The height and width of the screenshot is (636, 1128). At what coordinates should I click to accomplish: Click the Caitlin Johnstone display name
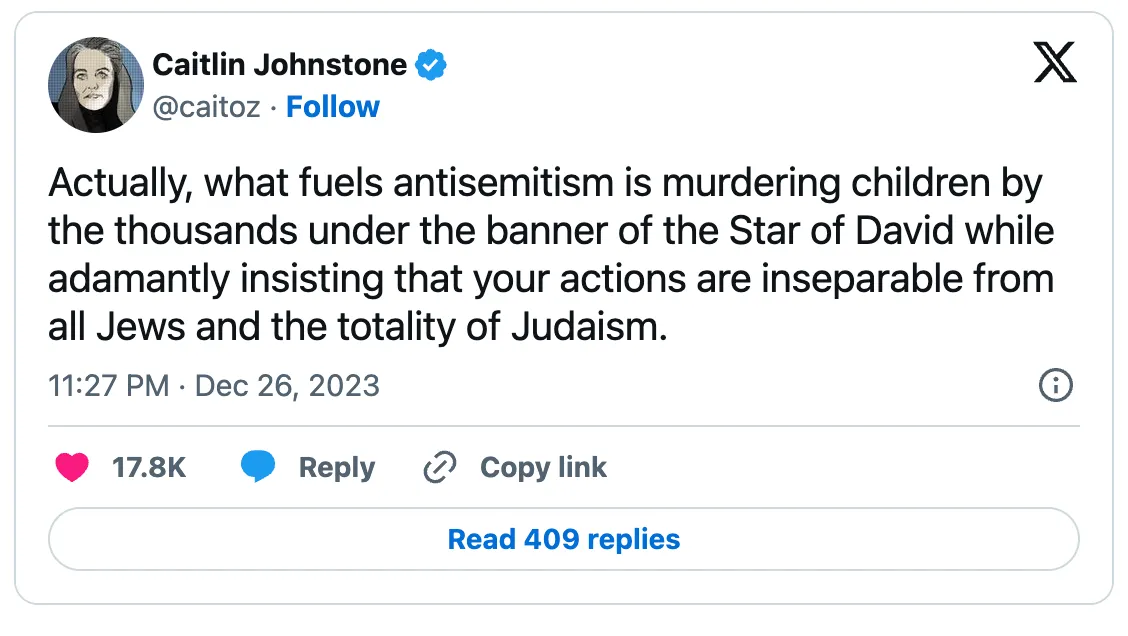click(279, 65)
